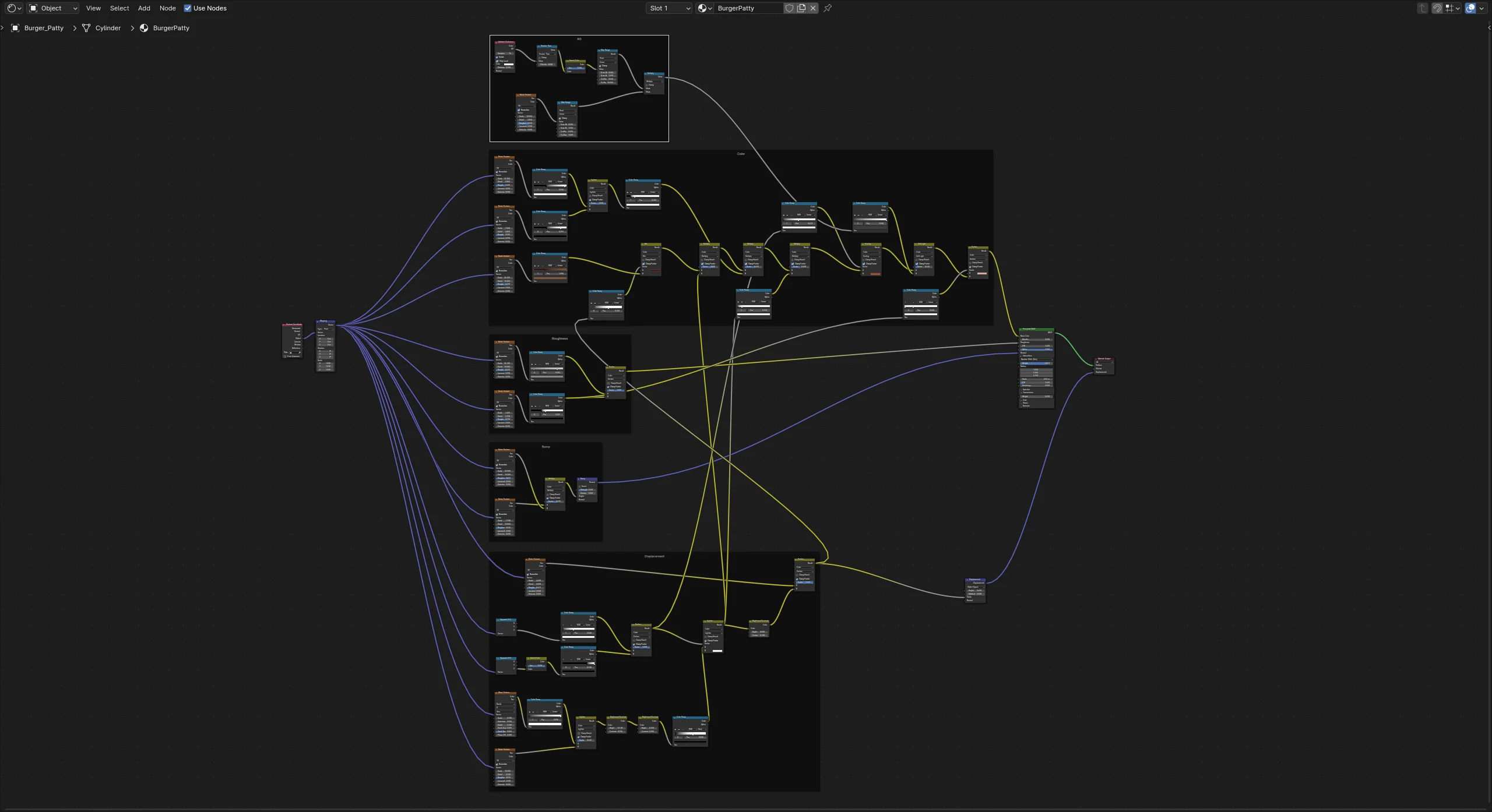Viewport: 1492px width, 812px height.
Task: Pin the node tree
Action: 828,8
